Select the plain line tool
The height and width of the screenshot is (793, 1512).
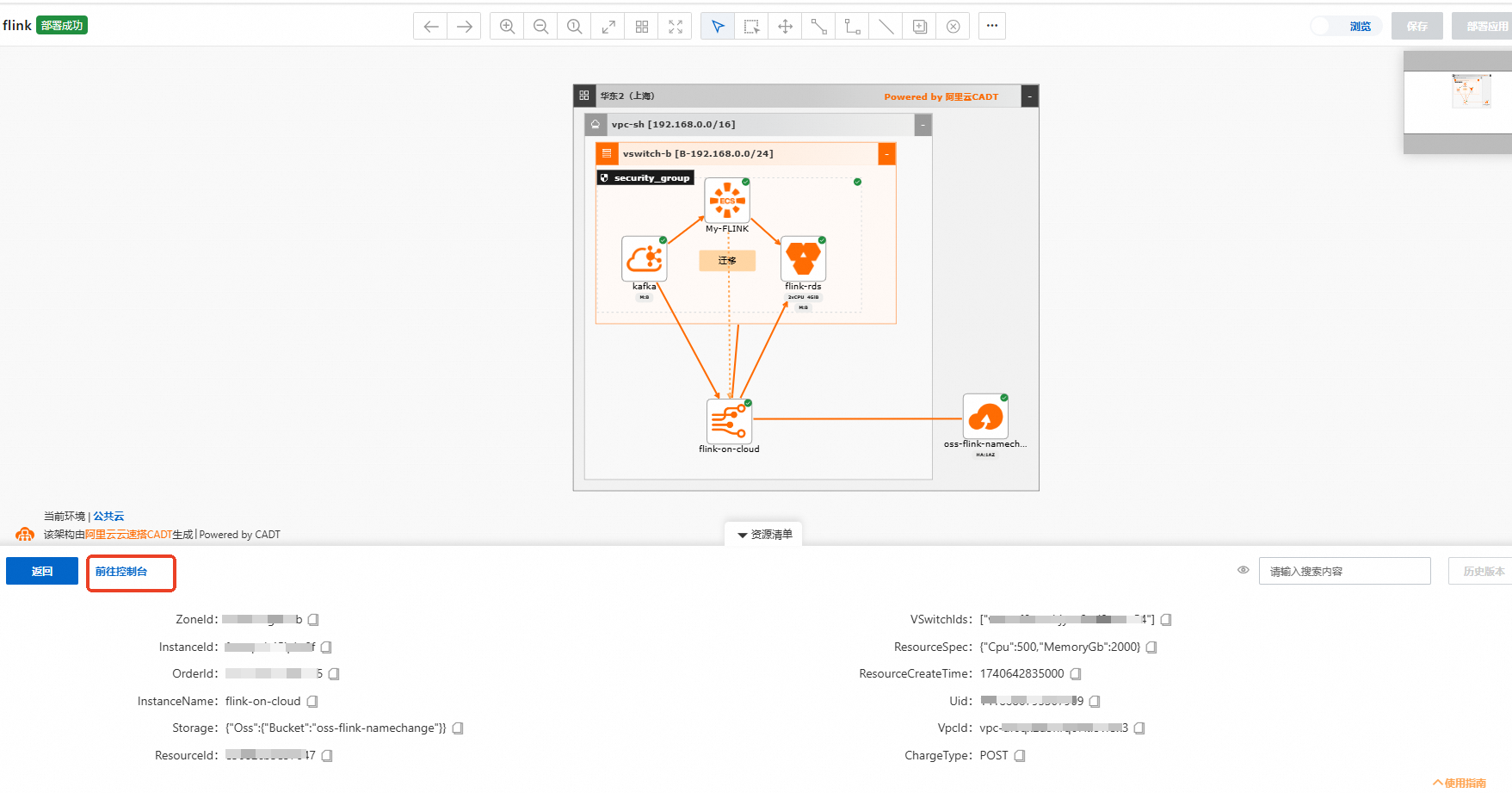886,27
